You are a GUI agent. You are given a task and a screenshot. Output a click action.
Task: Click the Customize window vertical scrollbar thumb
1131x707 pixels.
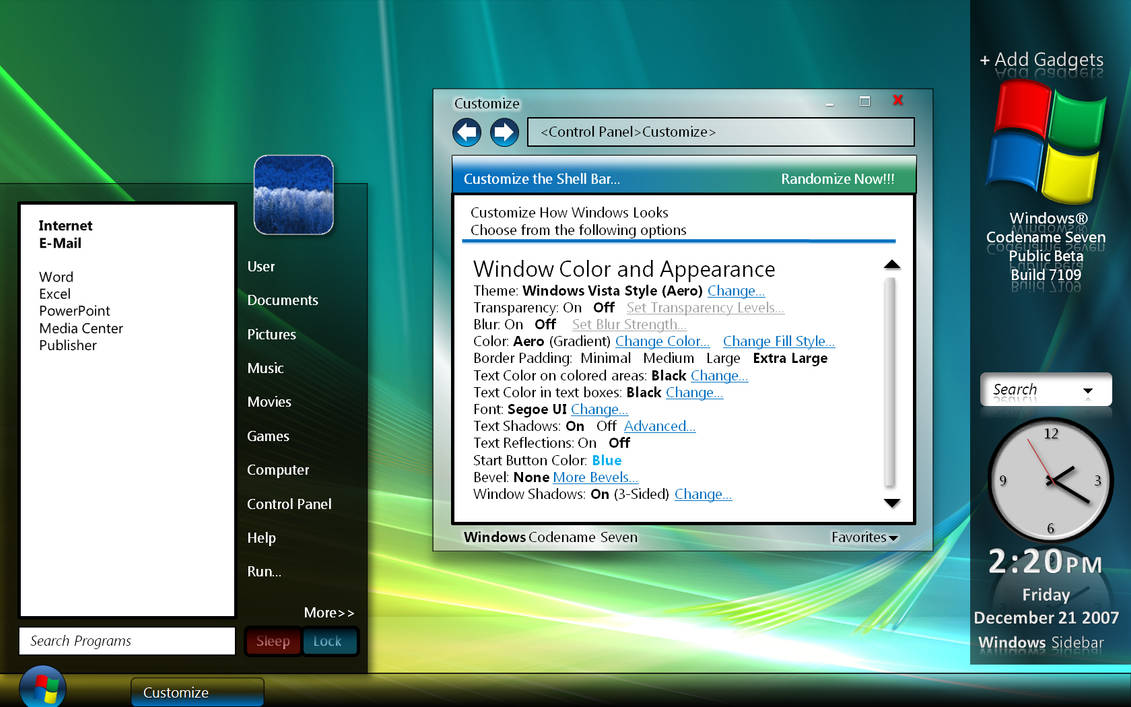click(x=890, y=382)
